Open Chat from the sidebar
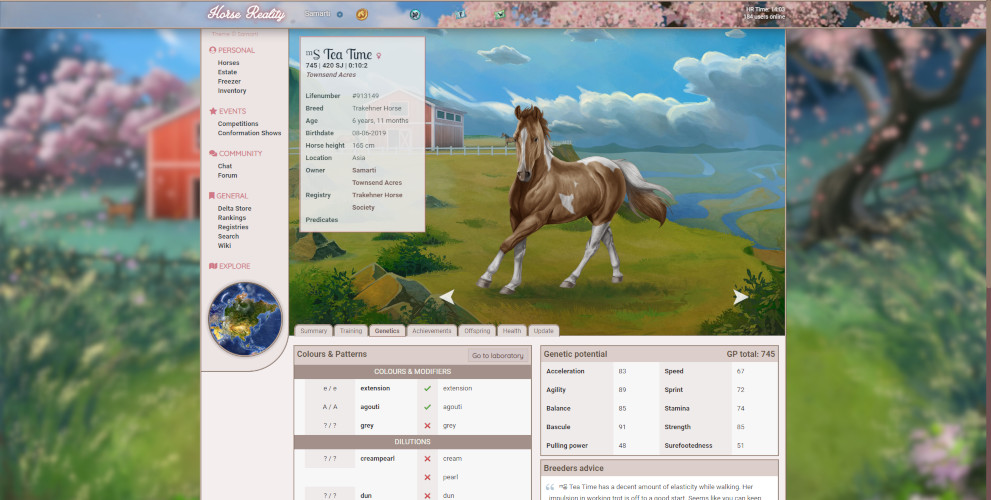Image resolution: width=991 pixels, height=500 pixels. coord(225,166)
